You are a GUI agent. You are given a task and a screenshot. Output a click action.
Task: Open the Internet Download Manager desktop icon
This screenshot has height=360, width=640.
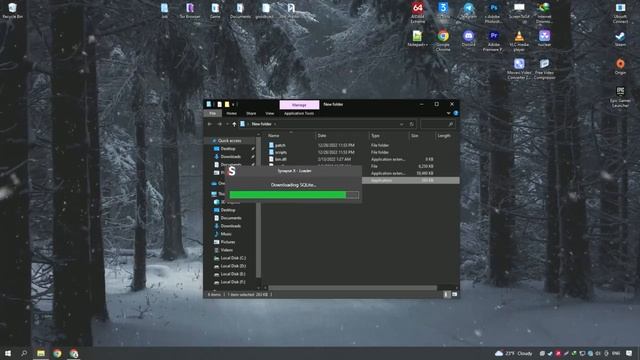544,11
